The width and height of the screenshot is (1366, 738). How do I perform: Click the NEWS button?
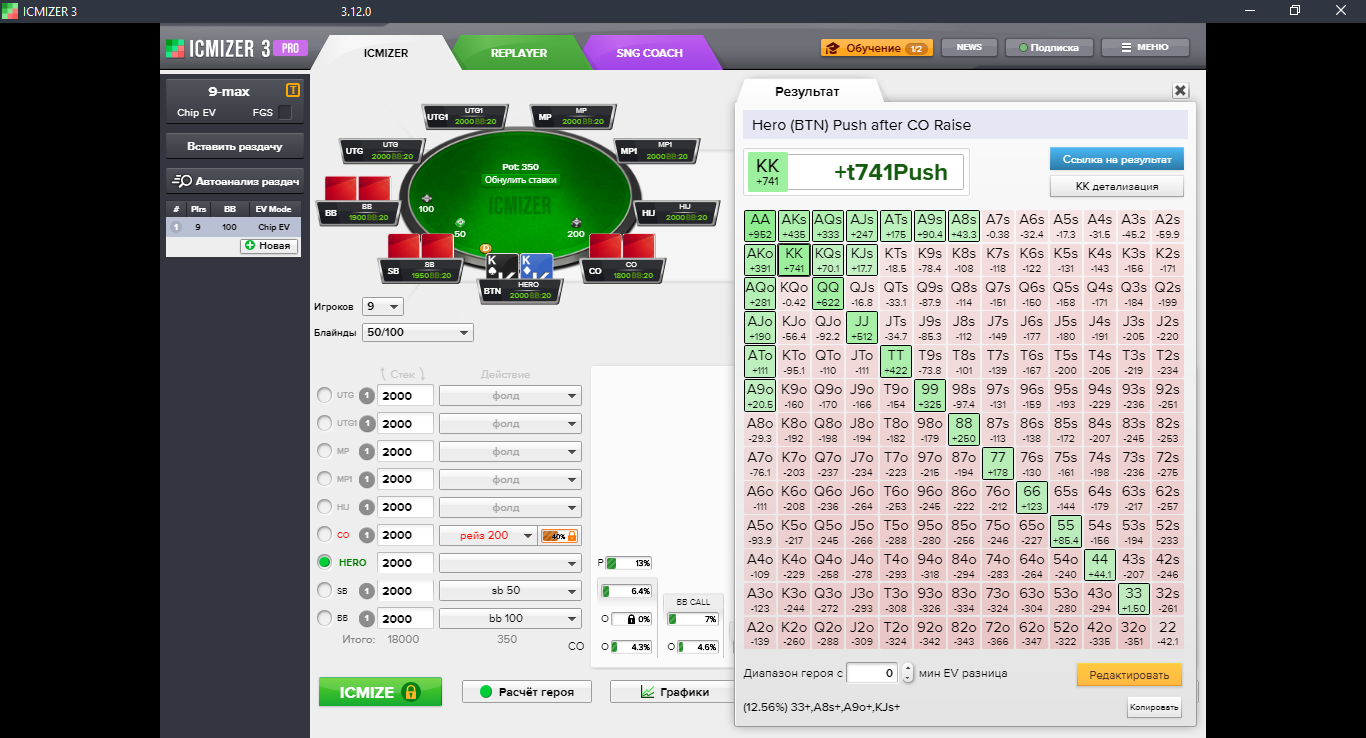click(x=968, y=47)
